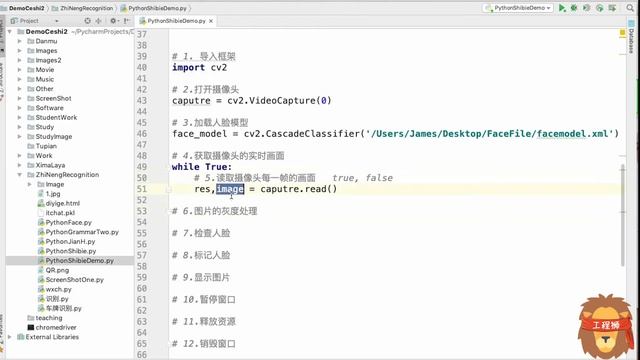Image resolution: width=640 pixels, height=360 pixels.
Task: Collapse the ZhiNengRecognition folder arrow
Action: click(19, 175)
